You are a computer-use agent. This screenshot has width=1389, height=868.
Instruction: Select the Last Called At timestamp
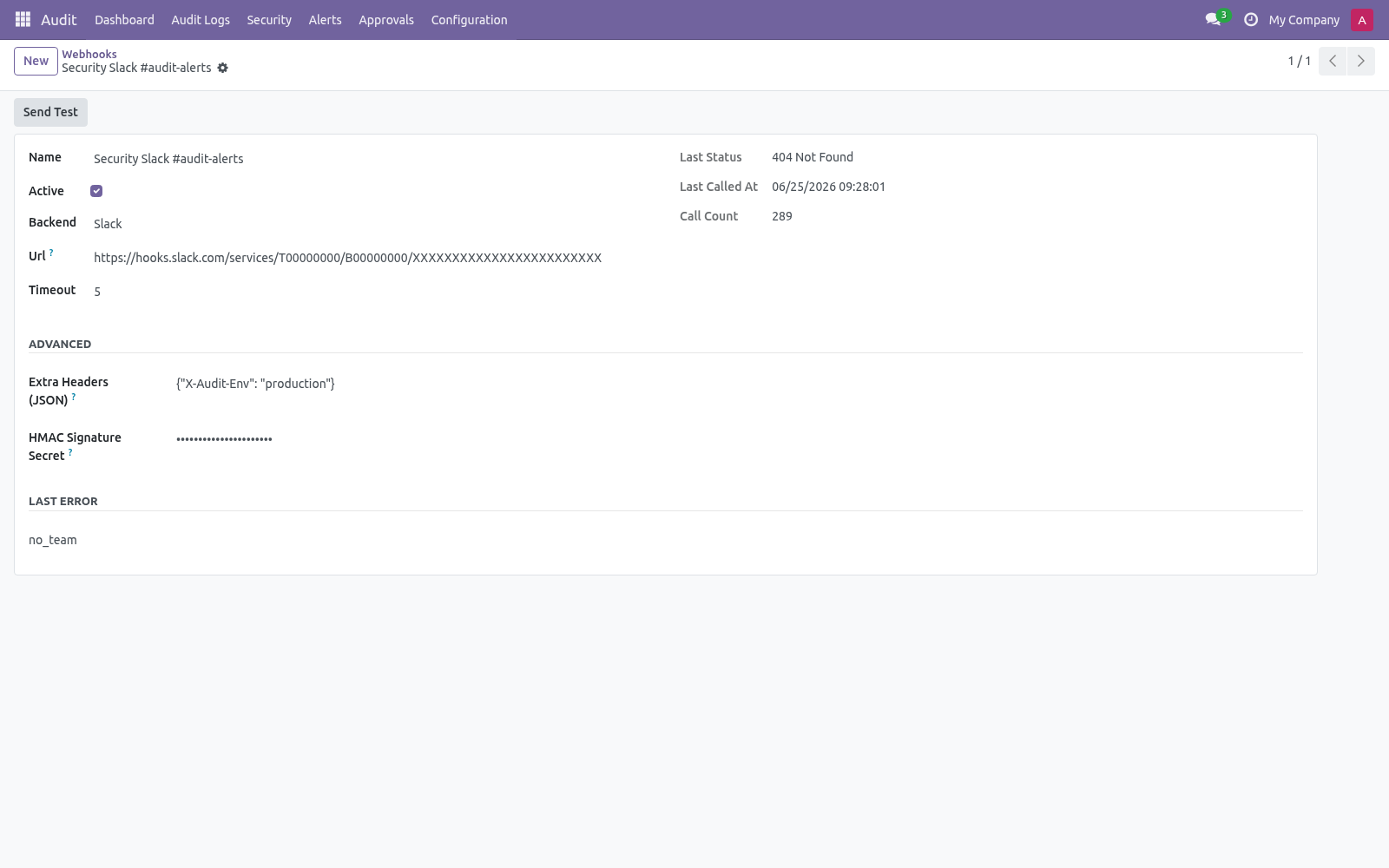pyautogui.click(x=828, y=187)
